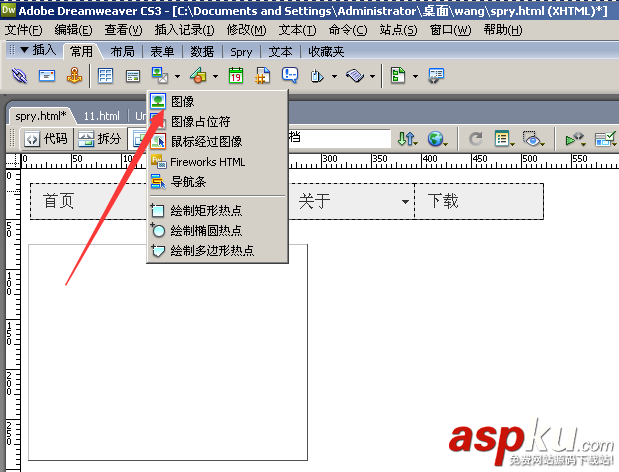Click the Media insert icon

(x=199, y=75)
